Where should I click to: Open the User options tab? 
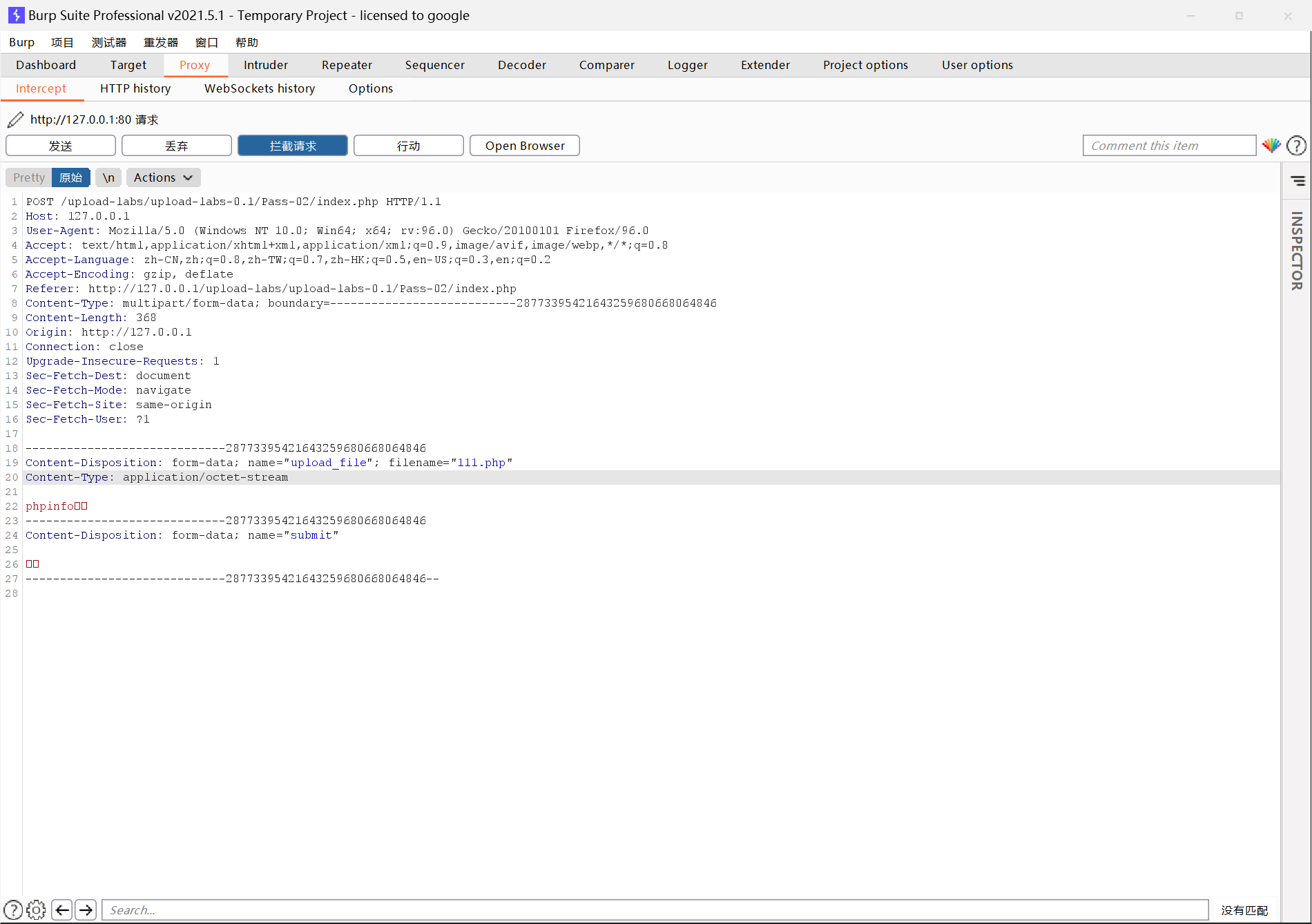click(x=978, y=65)
